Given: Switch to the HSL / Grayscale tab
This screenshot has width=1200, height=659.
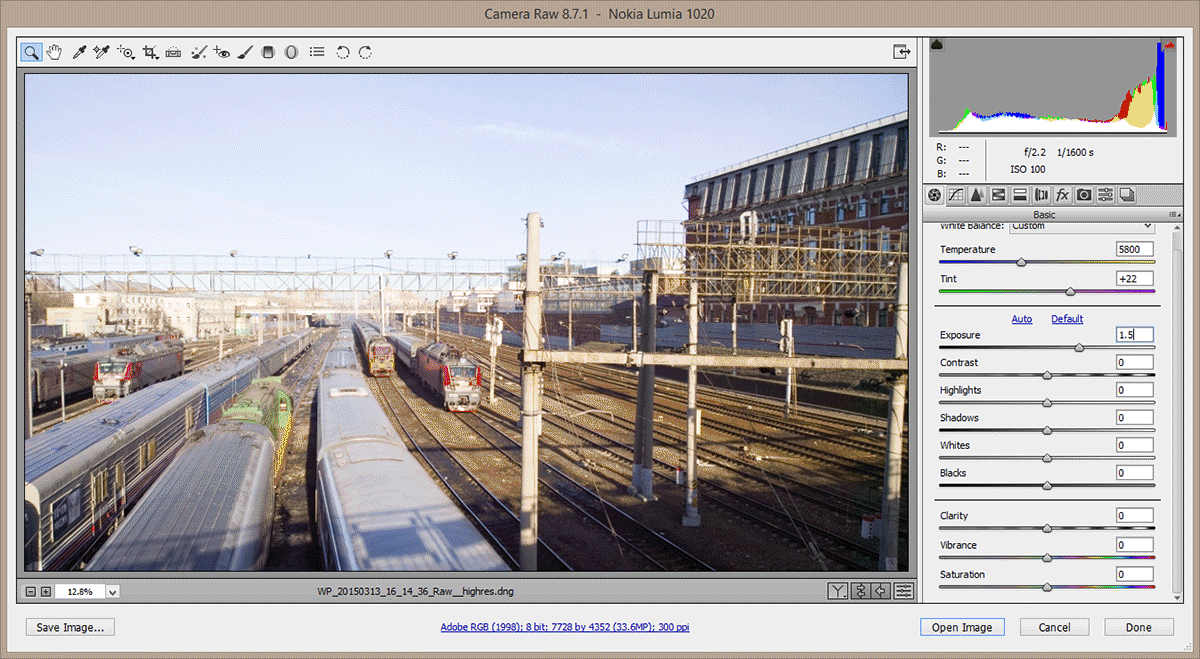Looking at the screenshot, I should (998, 195).
